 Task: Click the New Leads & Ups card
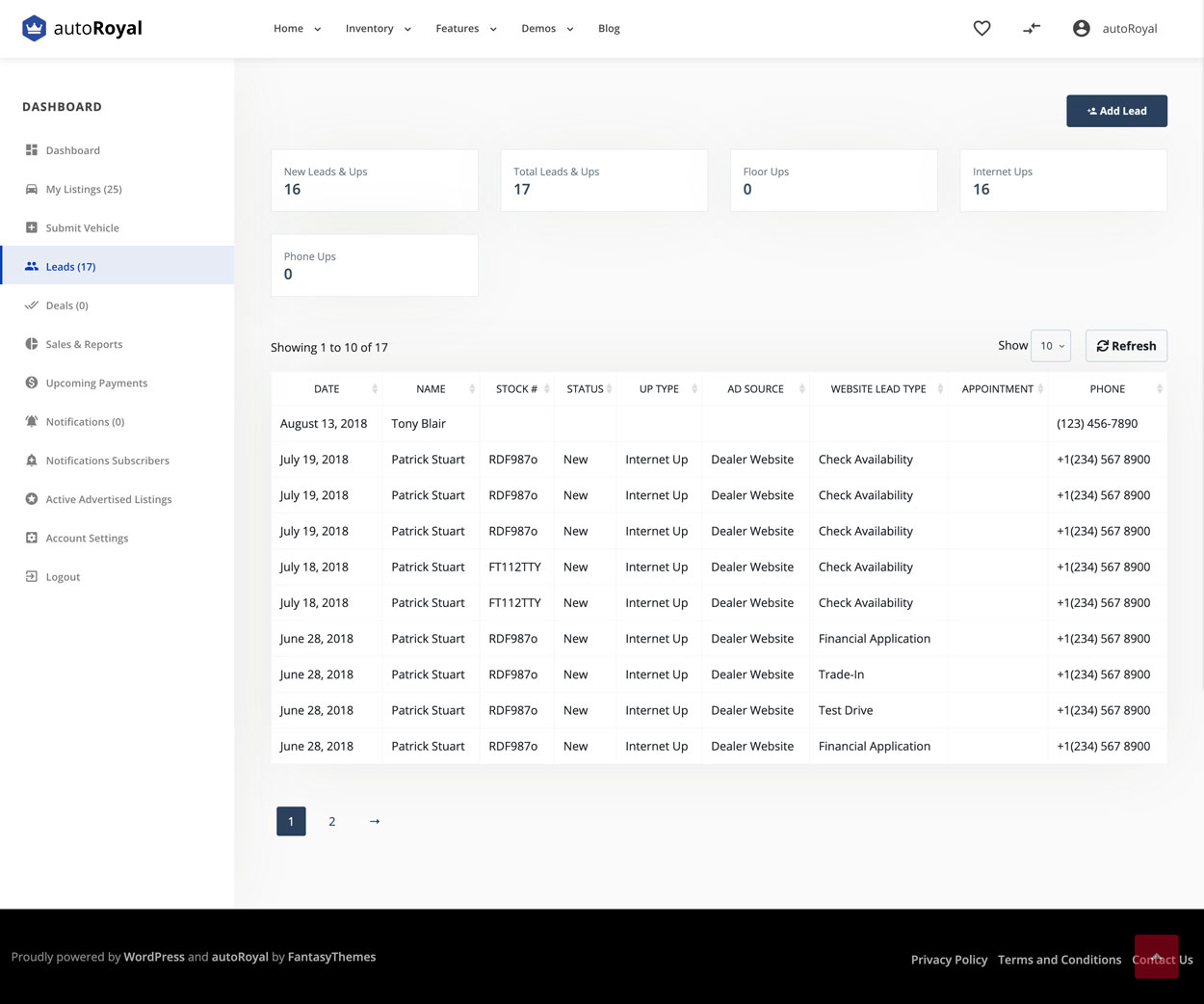[375, 180]
